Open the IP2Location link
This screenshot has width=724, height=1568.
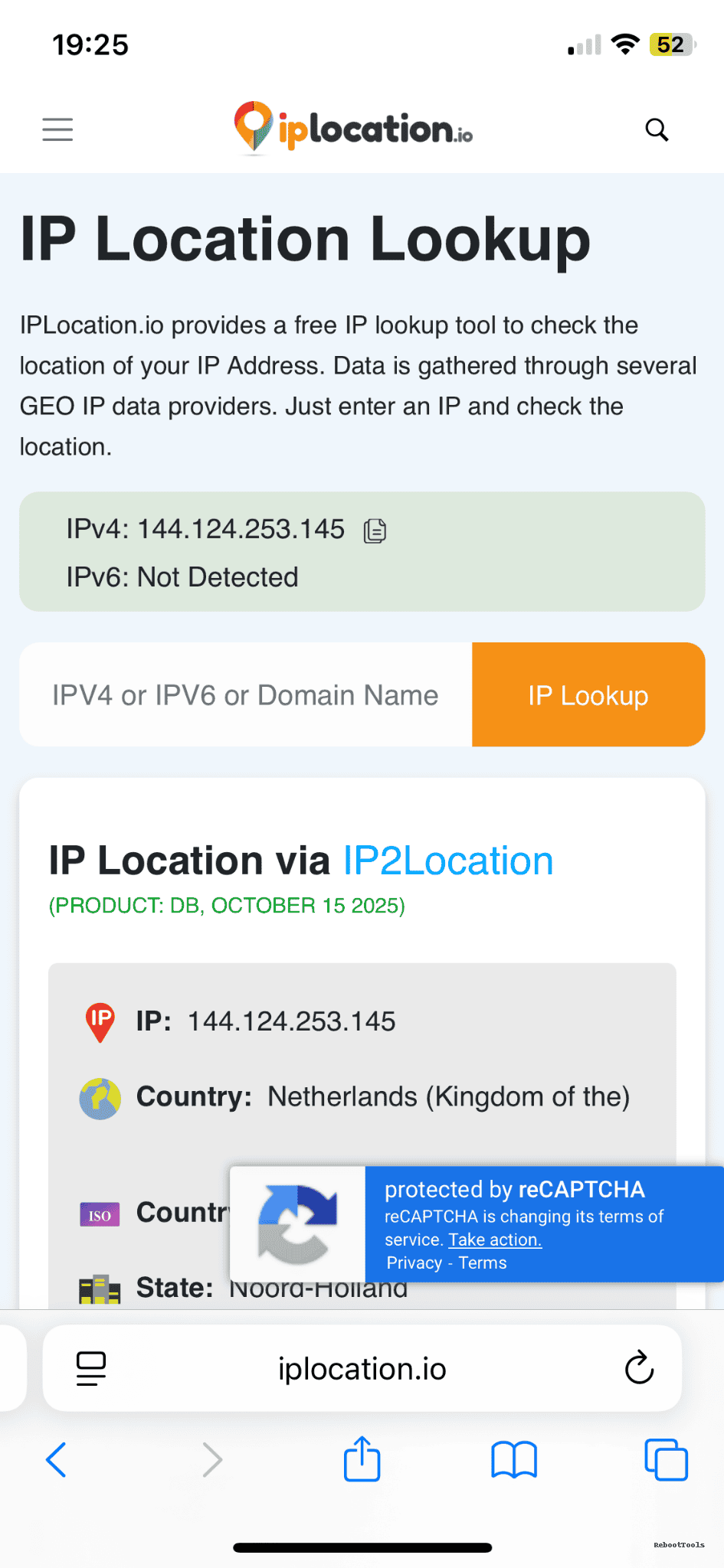tap(447, 860)
